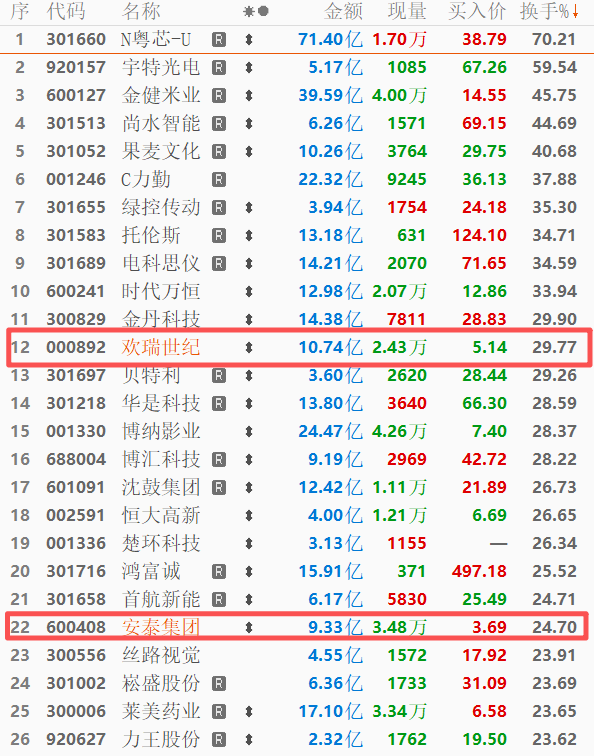Click the sun icon in the header
594x756 pixels.
(x=249, y=11)
